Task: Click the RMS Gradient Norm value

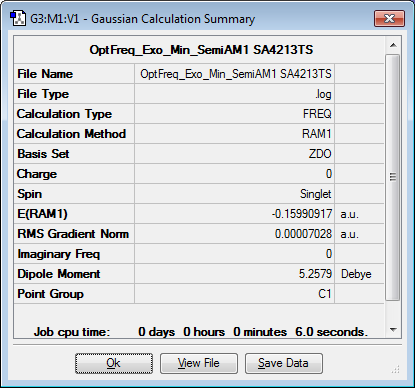Action: click(x=235, y=234)
